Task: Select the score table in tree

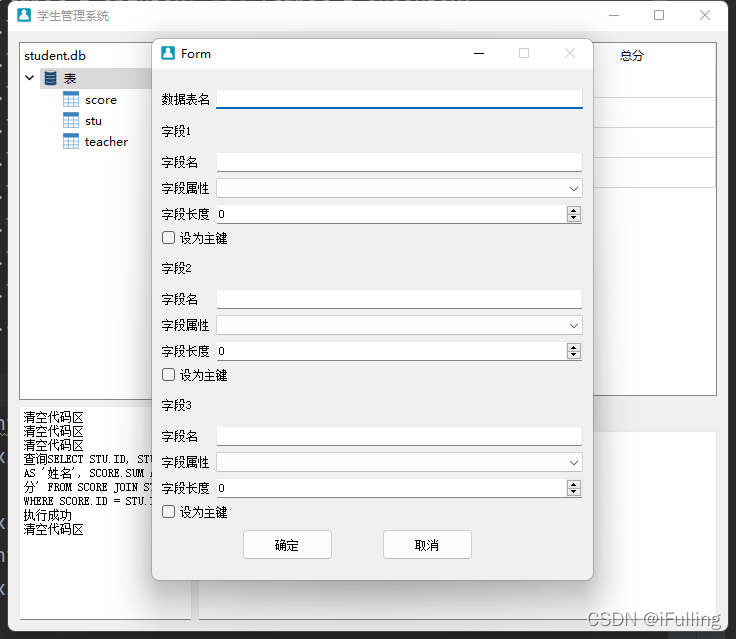Action: pos(100,100)
